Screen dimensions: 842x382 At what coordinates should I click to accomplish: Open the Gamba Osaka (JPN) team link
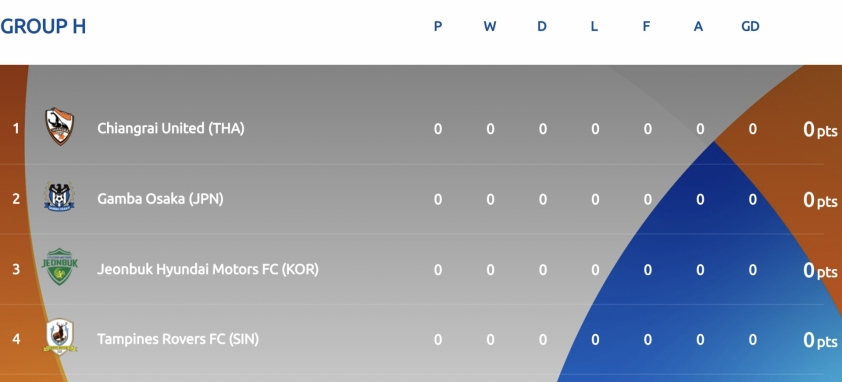pyautogui.click(x=160, y=199)
